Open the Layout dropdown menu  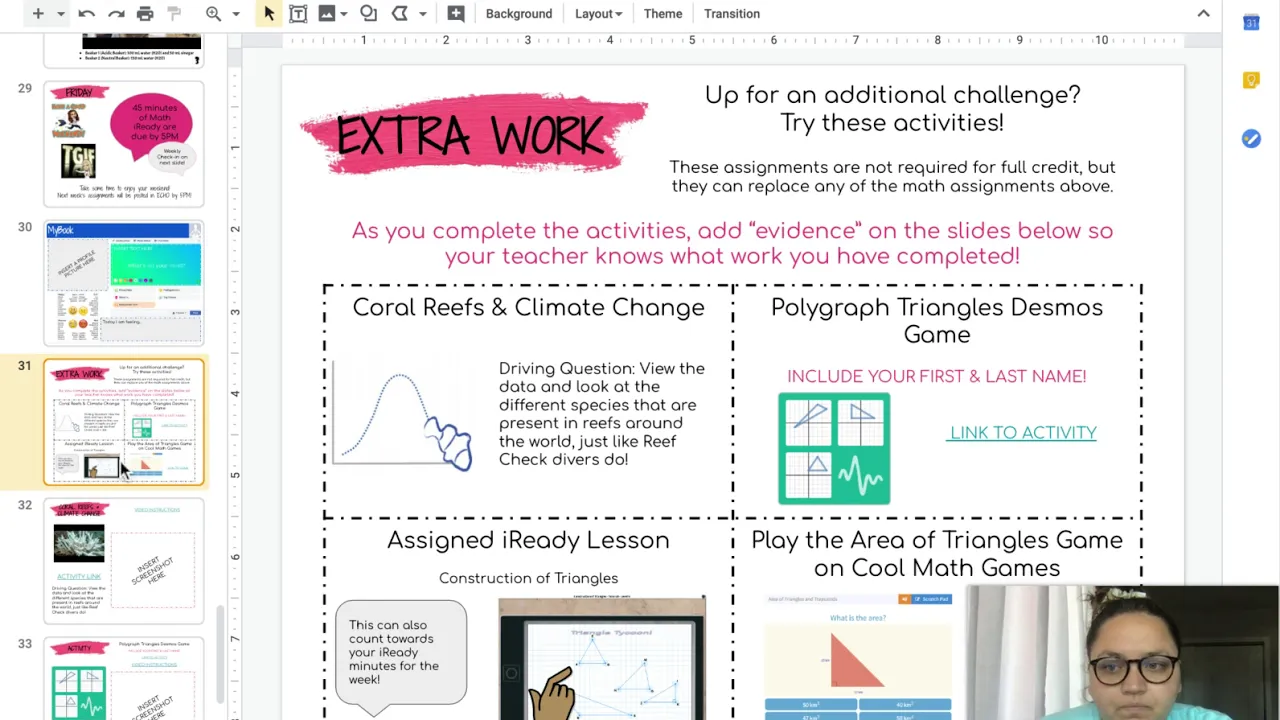tap(598, 14)
